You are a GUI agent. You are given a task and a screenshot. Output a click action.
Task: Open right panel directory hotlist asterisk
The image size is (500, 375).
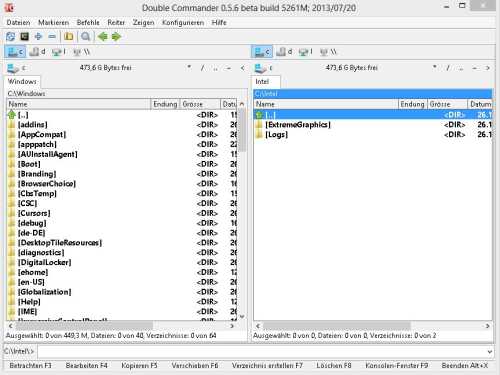point(435,68)
